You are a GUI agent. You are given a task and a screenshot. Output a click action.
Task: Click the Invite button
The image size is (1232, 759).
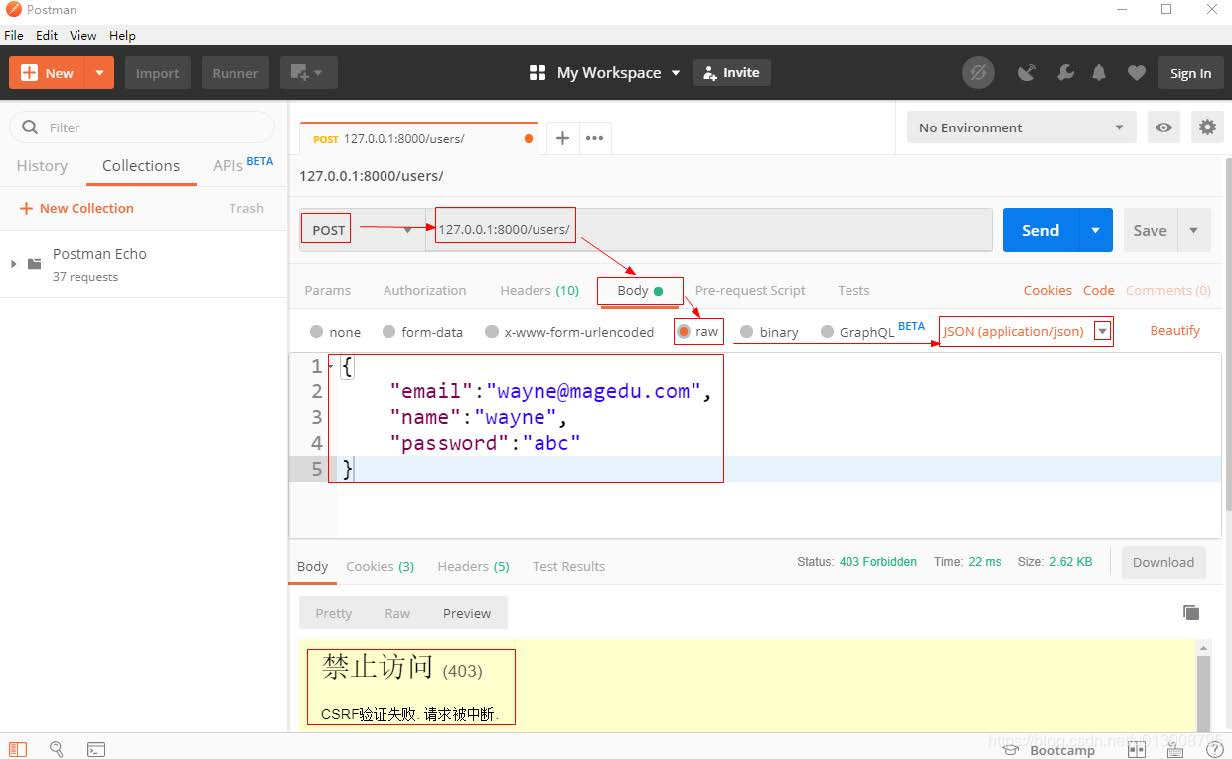(732, 73)
